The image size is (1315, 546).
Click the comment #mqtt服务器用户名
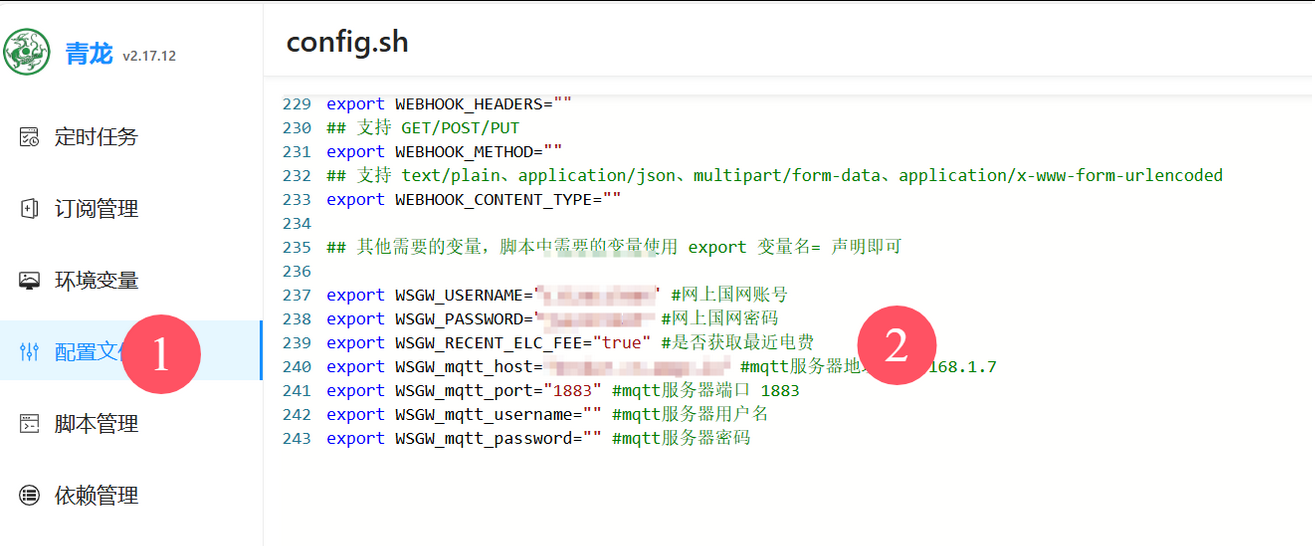click(690, 415)
